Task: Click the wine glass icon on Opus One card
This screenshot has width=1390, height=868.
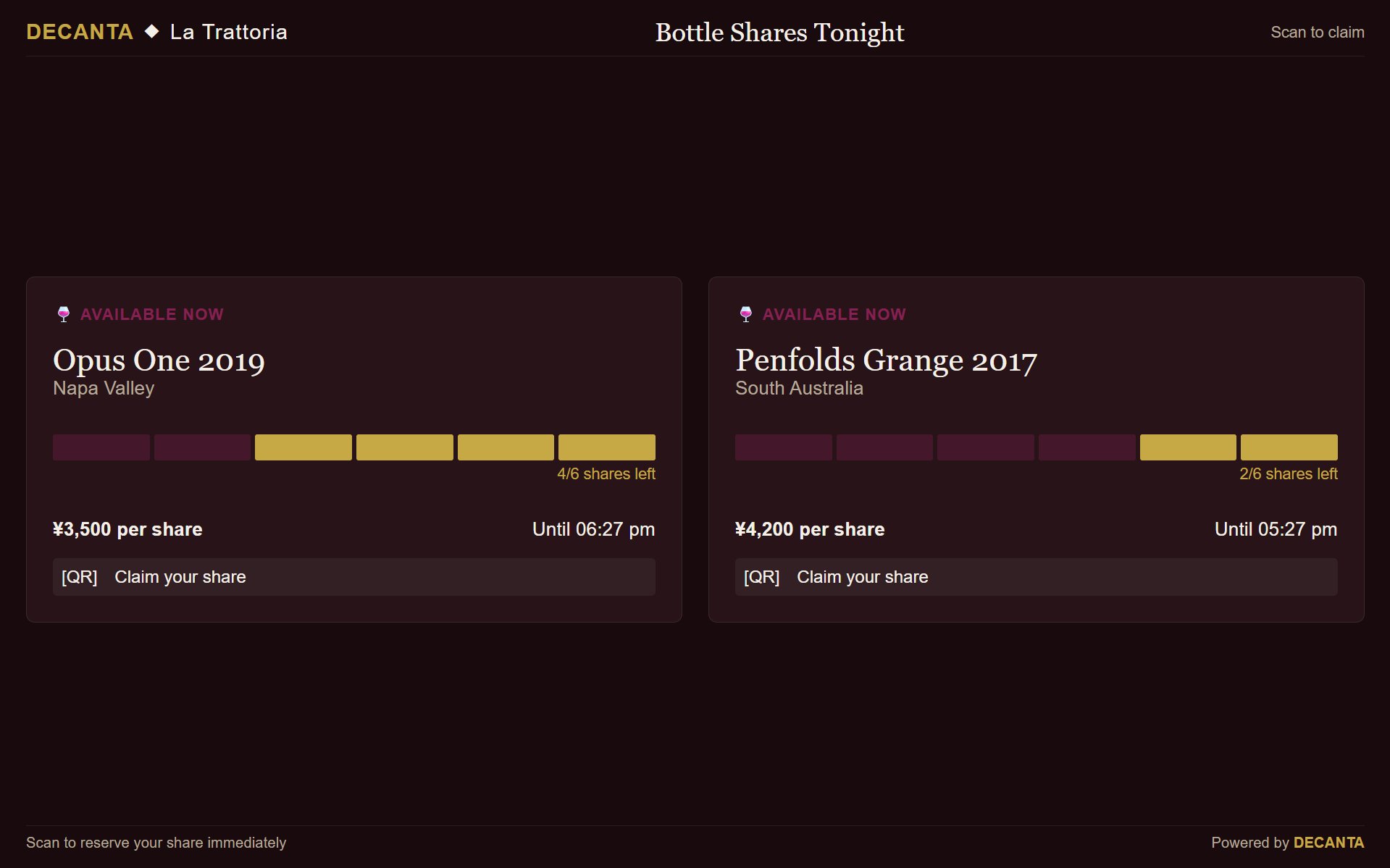Action: 64,313
